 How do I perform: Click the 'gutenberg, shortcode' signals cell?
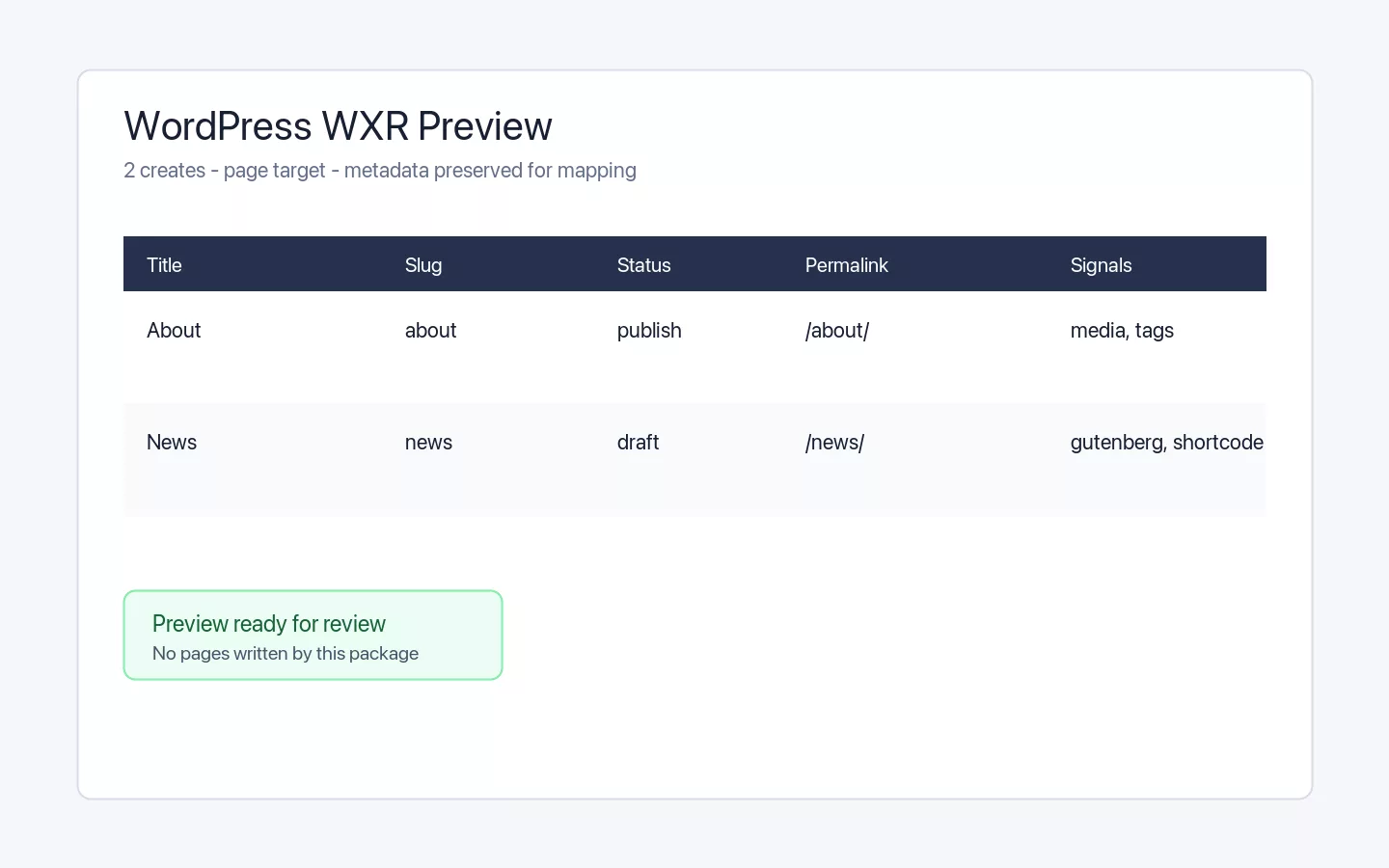click(1167, 443)
